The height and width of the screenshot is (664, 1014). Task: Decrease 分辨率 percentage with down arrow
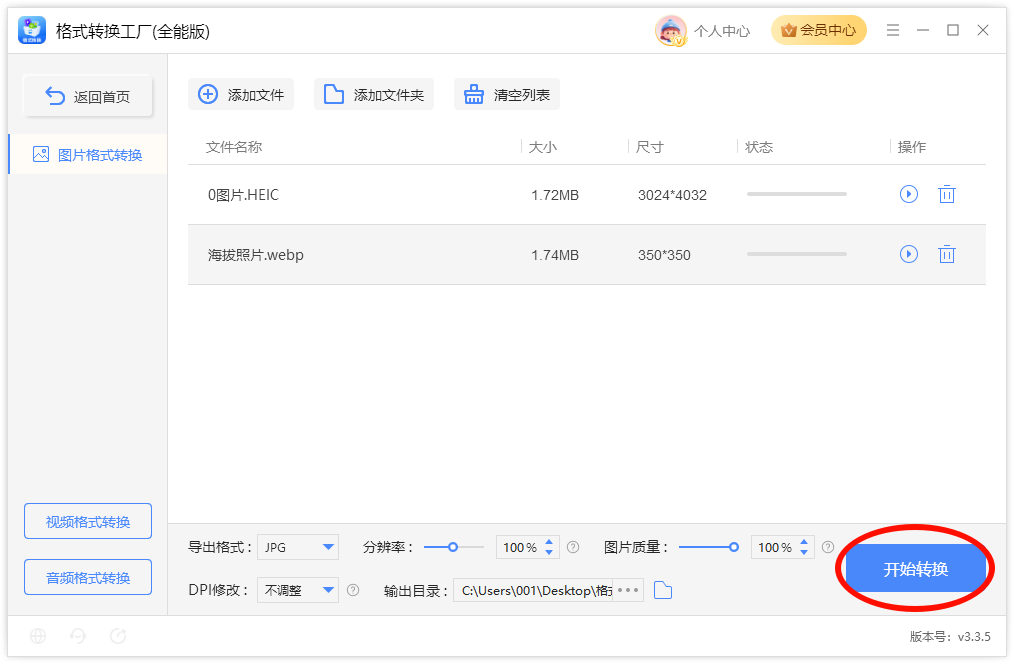click(549, 553)
